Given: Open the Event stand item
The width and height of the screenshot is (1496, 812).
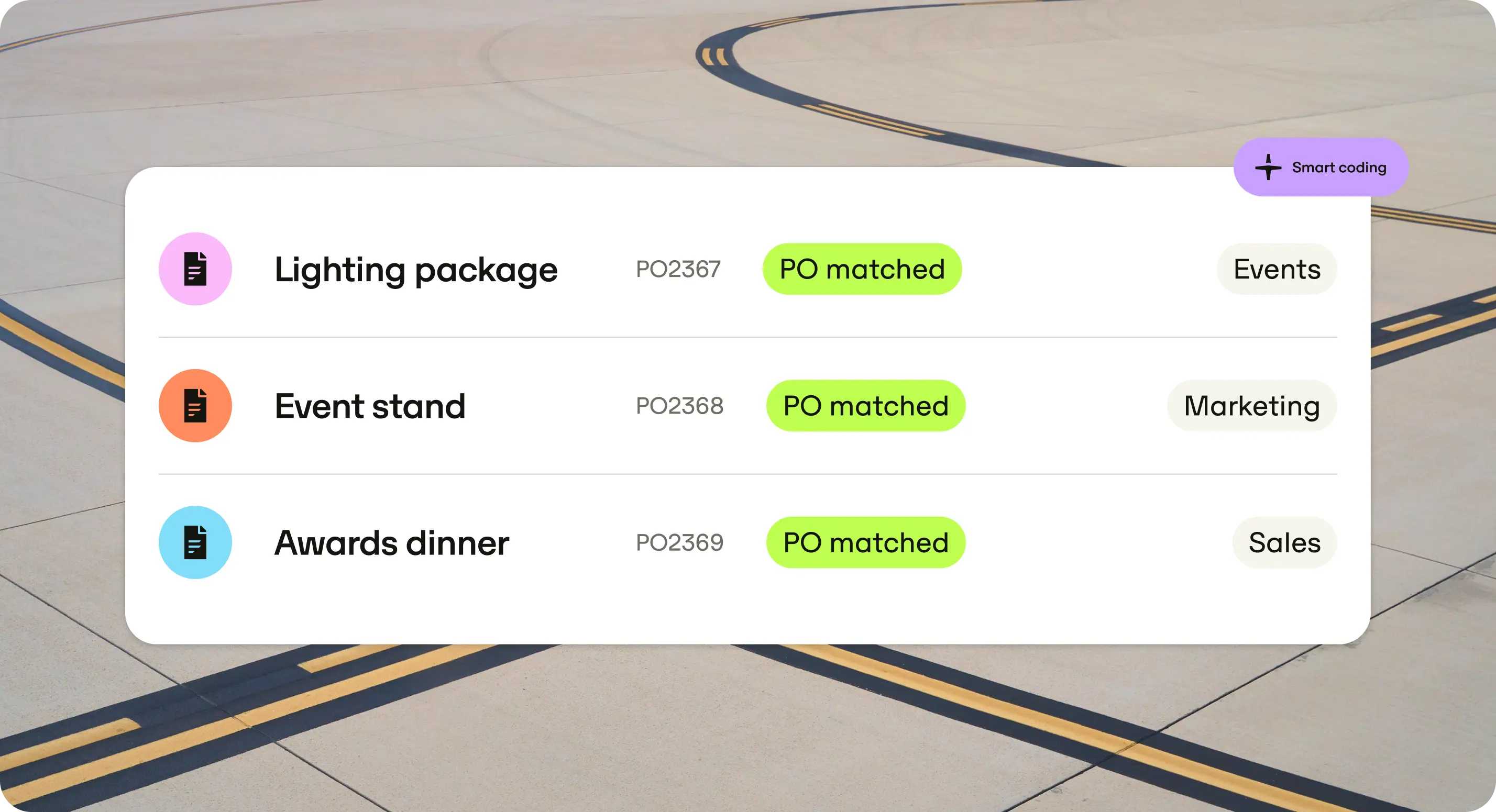Looking at the screenshot, I should [x=370, y=406].
